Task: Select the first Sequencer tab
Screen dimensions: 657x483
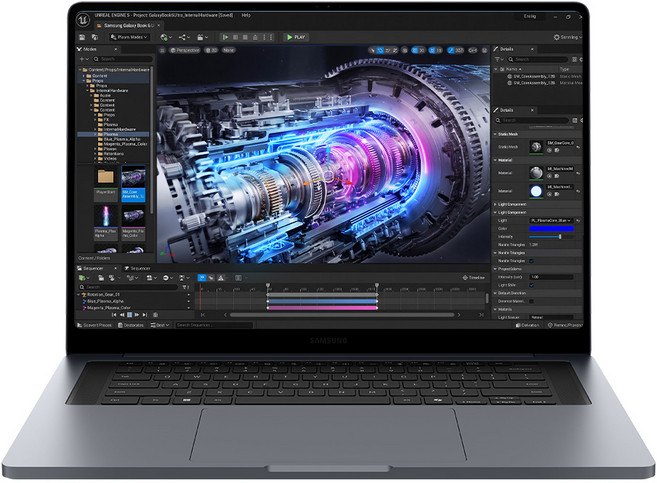Action: [97, 269]
